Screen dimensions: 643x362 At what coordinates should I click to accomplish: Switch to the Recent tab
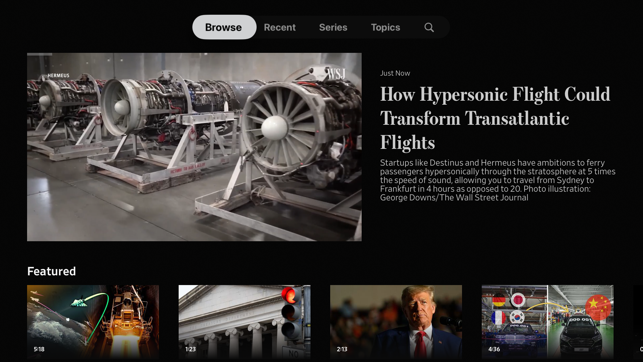tap(280, 27)
